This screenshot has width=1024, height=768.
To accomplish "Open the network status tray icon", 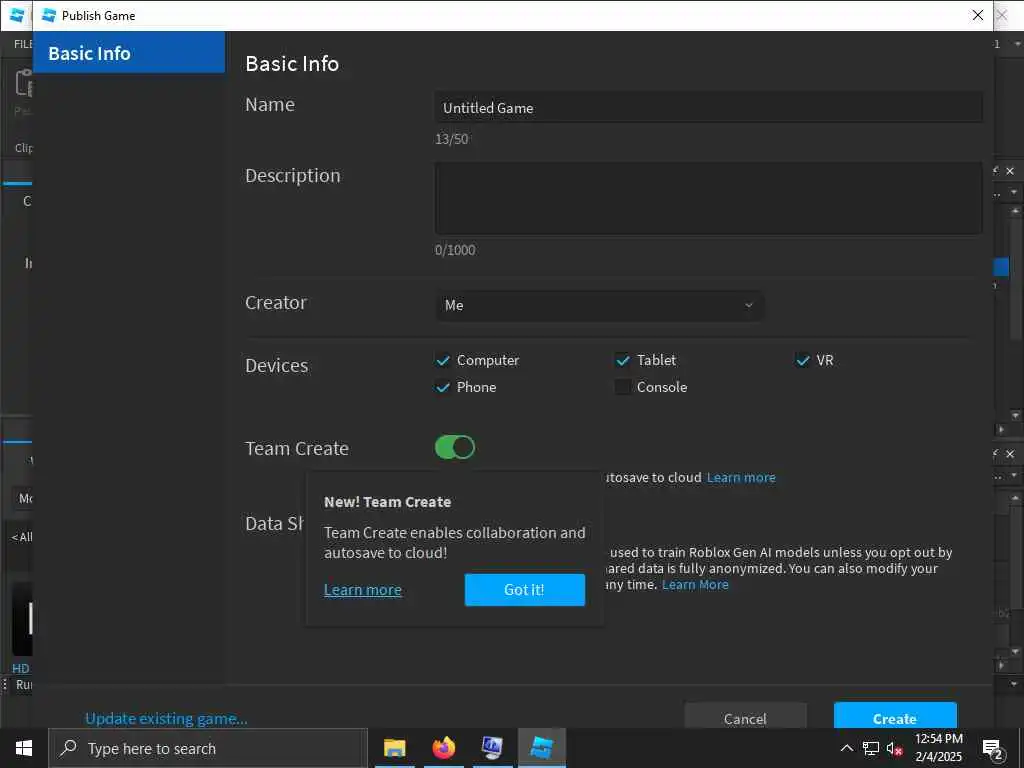I will (x=871, y=748).
